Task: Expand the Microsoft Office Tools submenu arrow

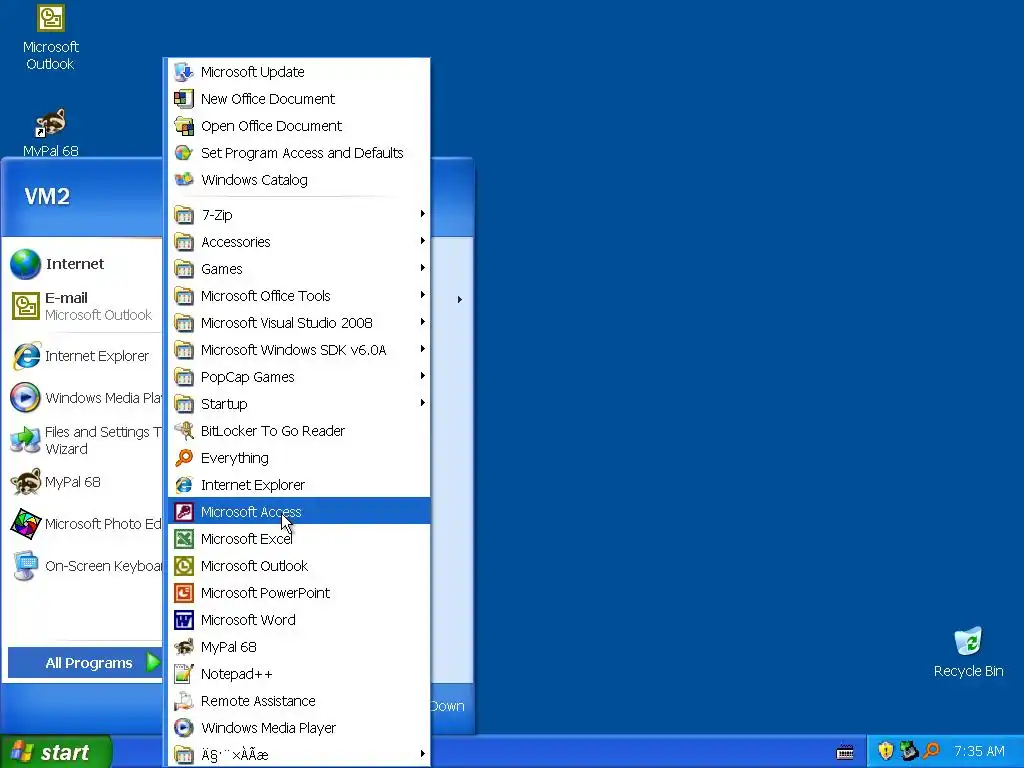Action: [x=423, y=295]
